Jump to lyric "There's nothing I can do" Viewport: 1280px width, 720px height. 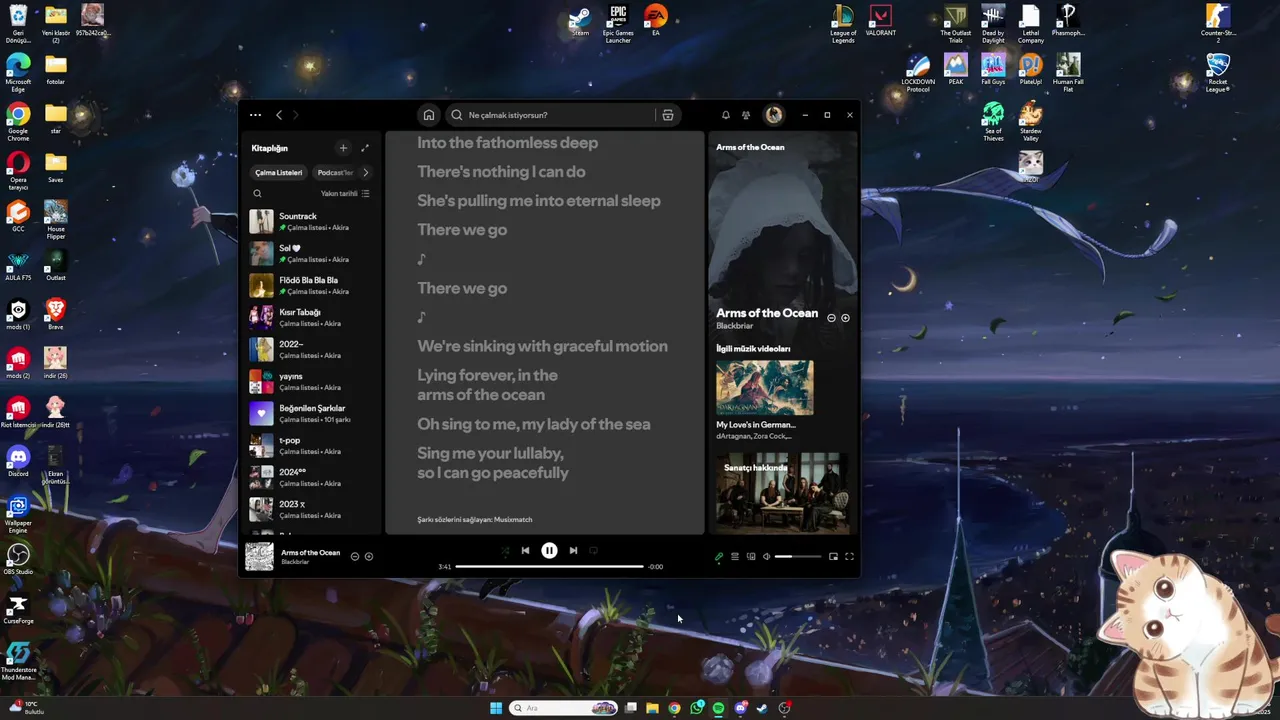tap(501, 172)
